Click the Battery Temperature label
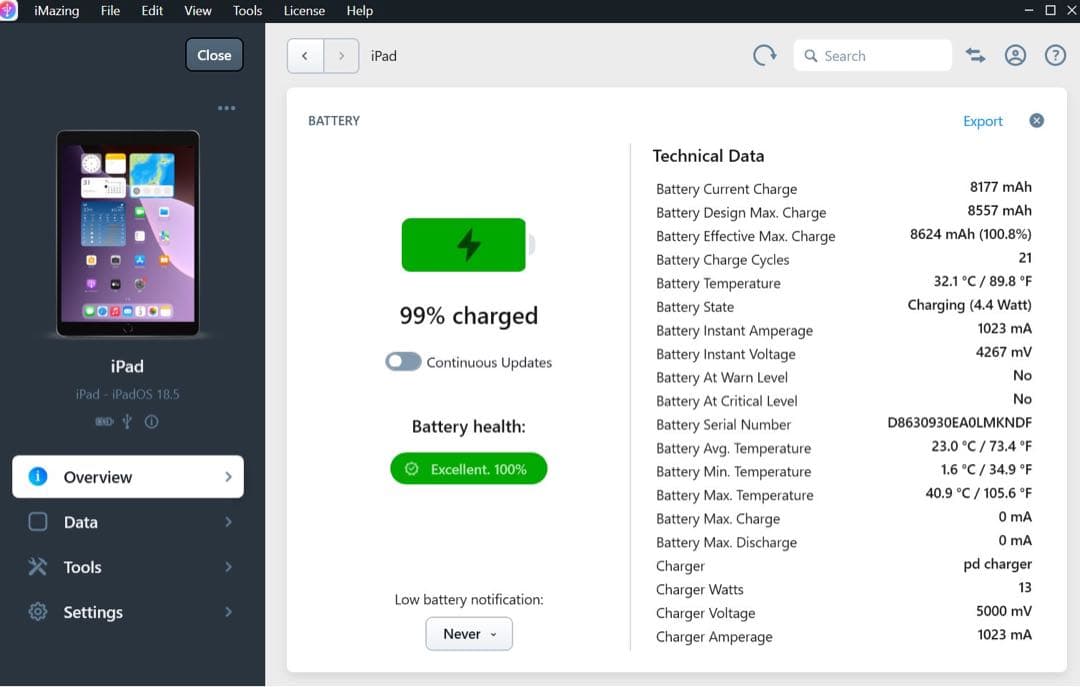 (718, 283)
